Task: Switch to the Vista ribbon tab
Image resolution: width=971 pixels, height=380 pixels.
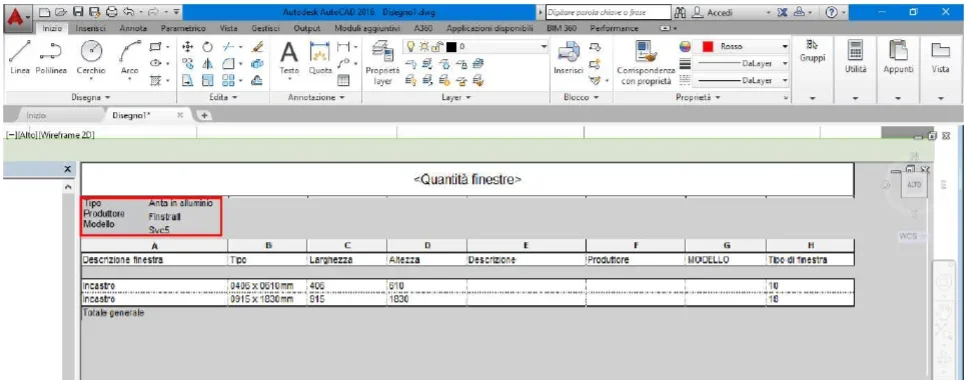Action: coord(229,28)
